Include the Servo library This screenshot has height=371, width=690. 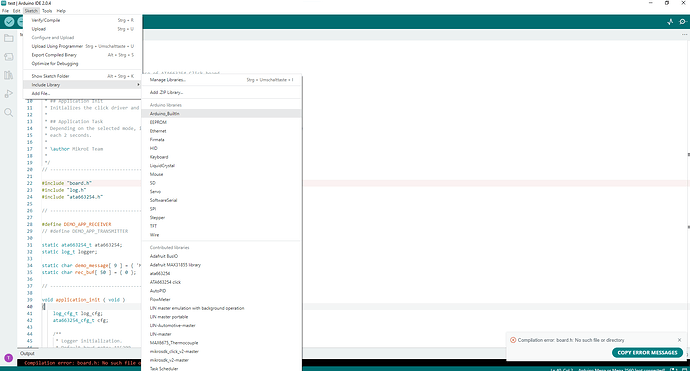tap(222, 191)
